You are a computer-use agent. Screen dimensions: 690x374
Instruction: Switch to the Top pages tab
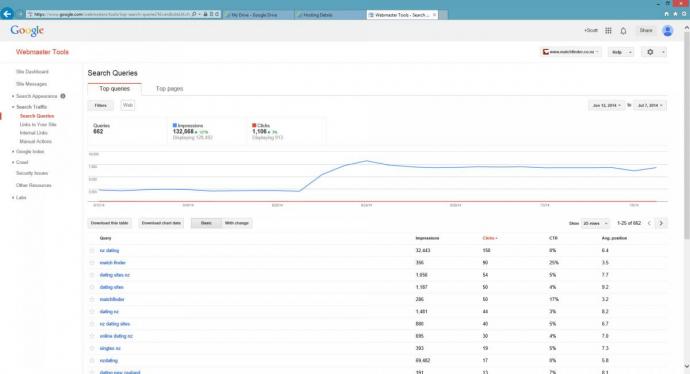point(169,88)
